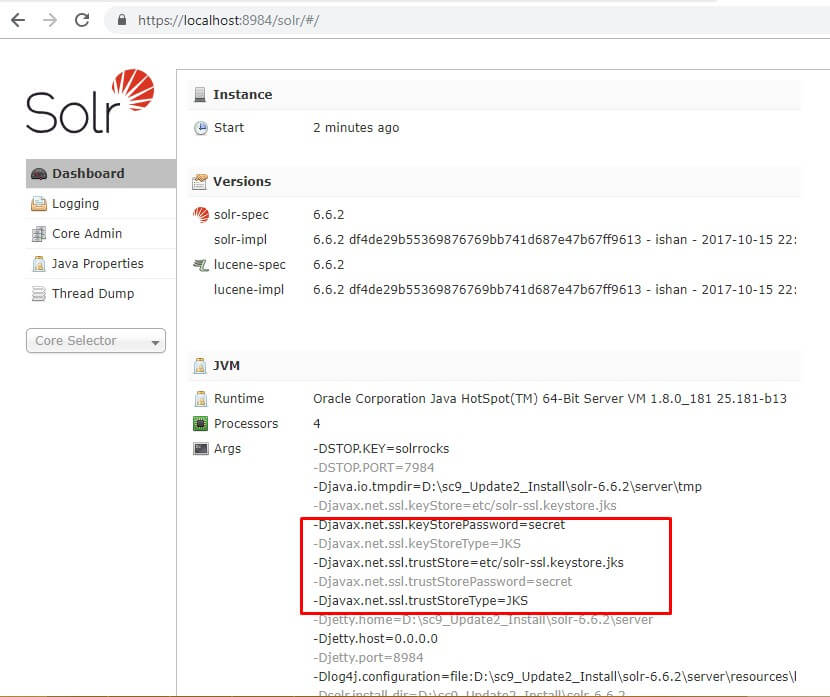
Task: Click the keyStoreType=JKS argument
Action: point(417,544)
